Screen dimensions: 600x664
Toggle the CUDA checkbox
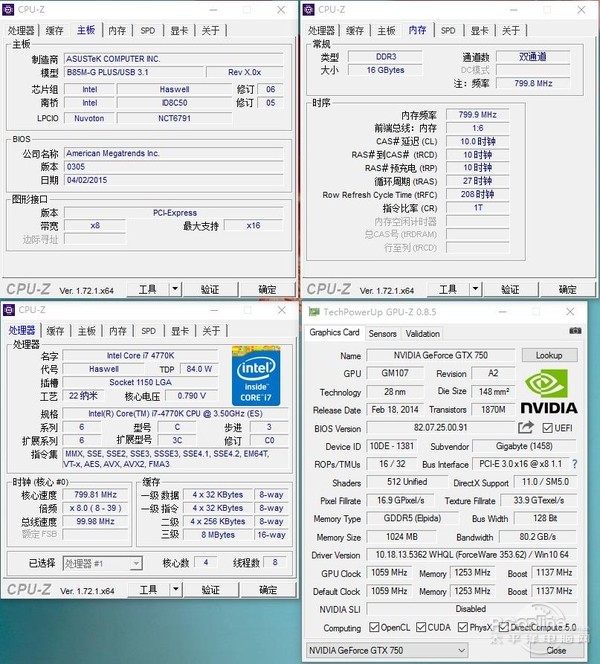421,627
